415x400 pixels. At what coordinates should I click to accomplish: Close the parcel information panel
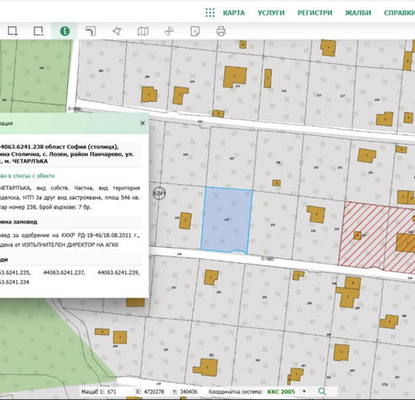[143, 123]
